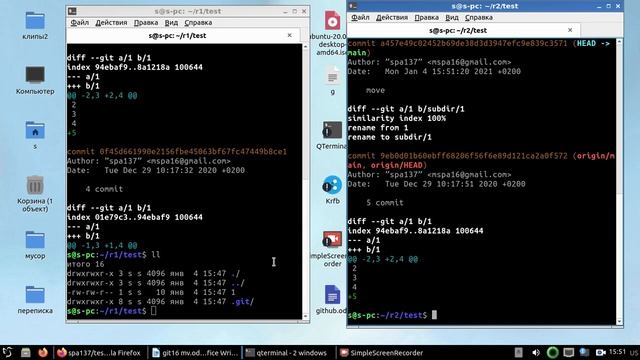
Task: Click 'rename to subdir/1' line
Action: (x=389, y=137)
